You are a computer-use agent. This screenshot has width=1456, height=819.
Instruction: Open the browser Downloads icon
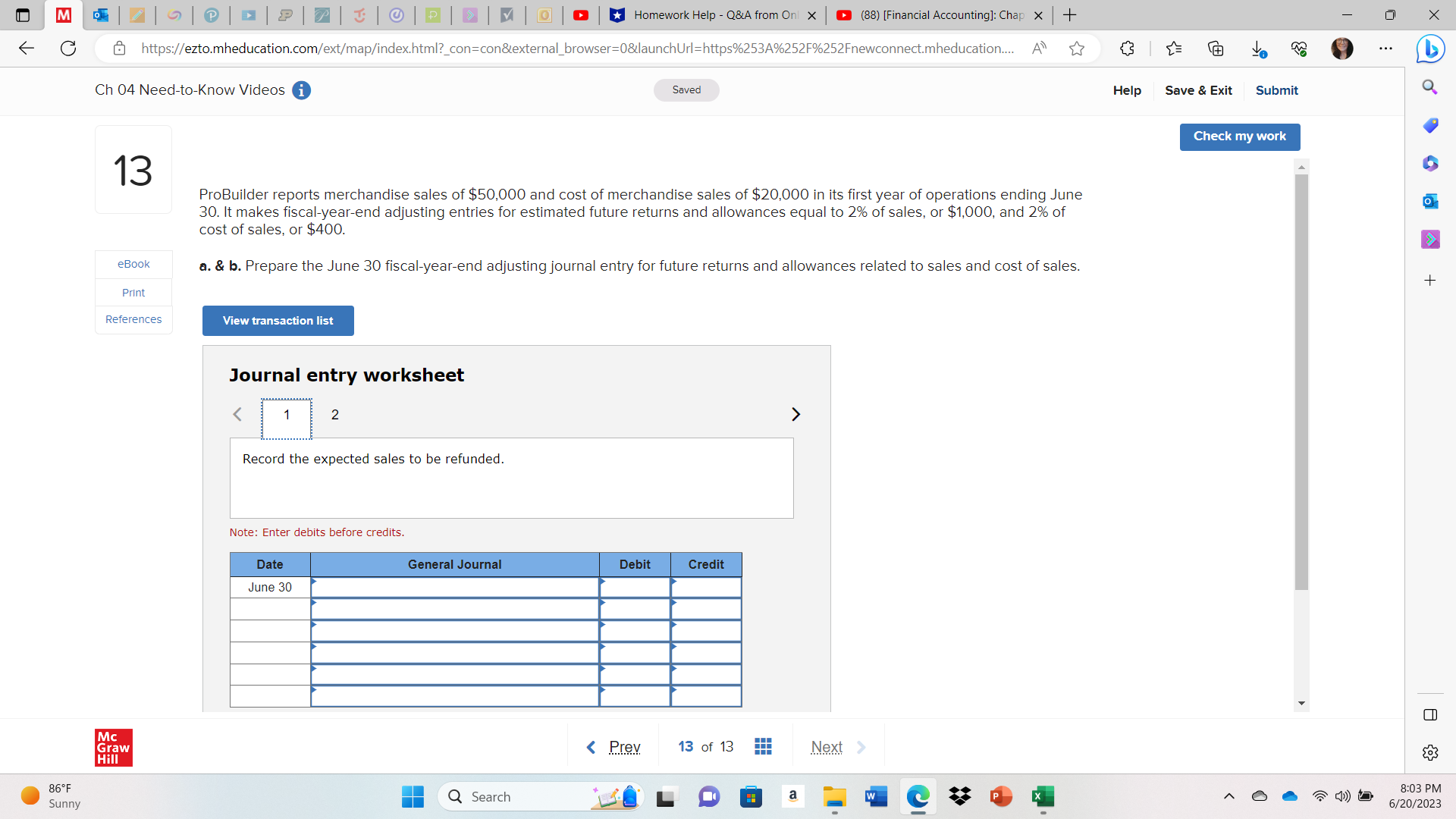[x=1257, y=49]
